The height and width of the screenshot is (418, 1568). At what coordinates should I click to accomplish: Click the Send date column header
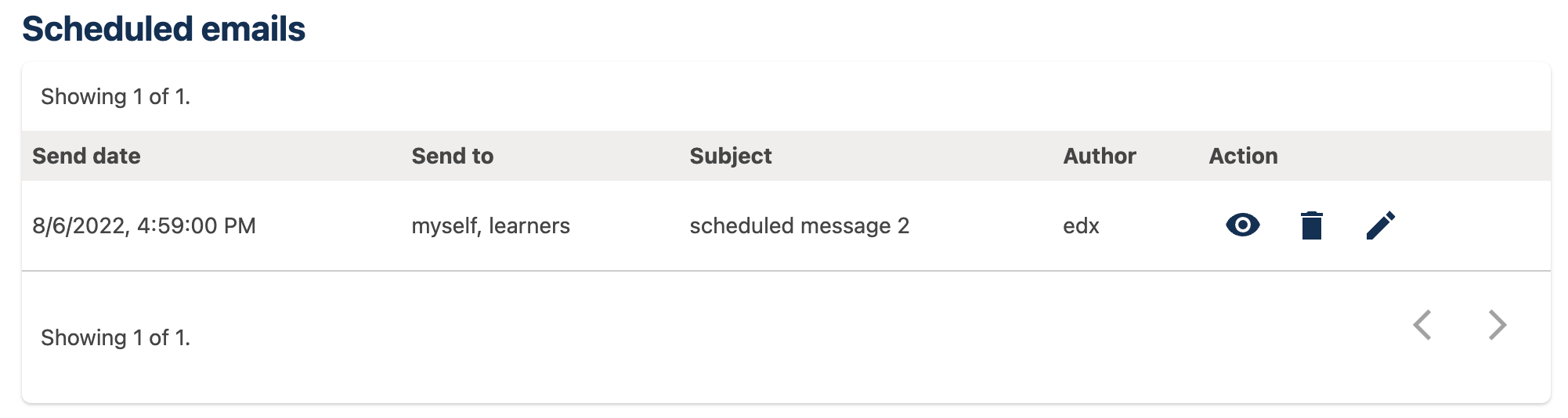pyautogui.click(x=86, y=156)
